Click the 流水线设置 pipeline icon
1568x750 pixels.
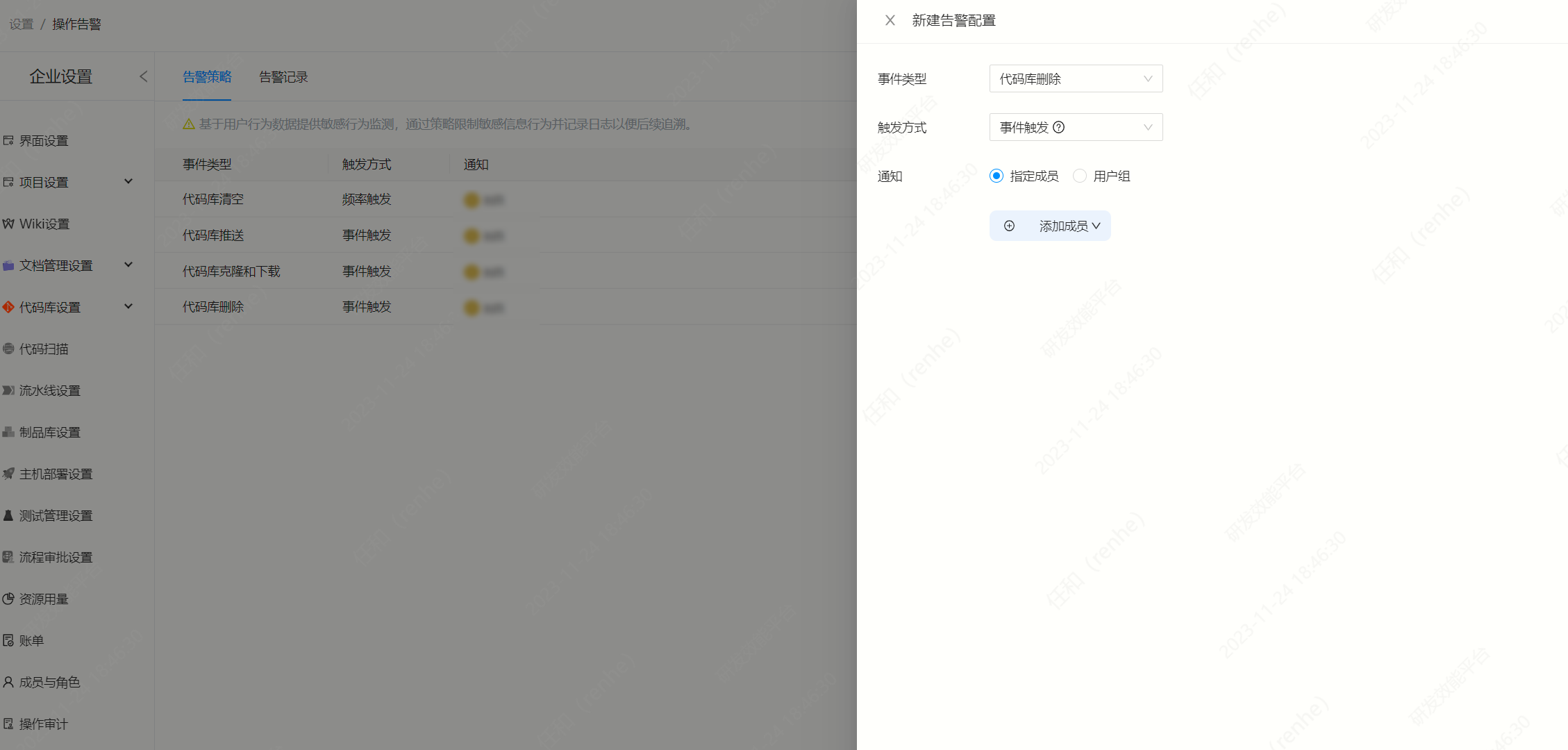tap(9, 390)
